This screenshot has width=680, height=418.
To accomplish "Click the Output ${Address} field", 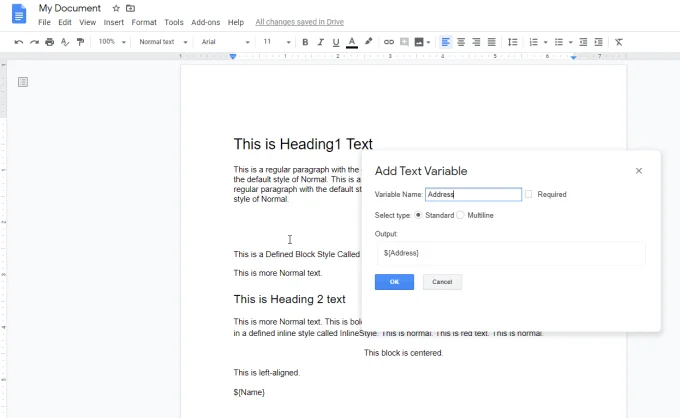I will [511, 253].
